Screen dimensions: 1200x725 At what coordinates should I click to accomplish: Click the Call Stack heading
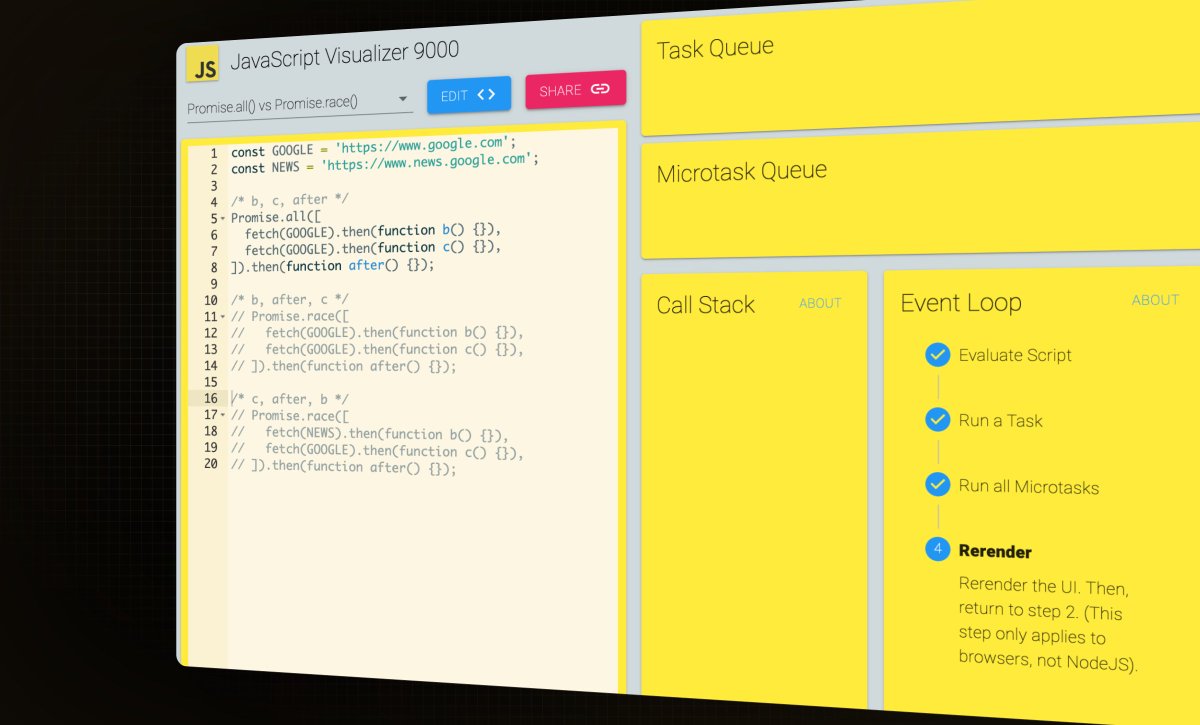click(705, 305)
